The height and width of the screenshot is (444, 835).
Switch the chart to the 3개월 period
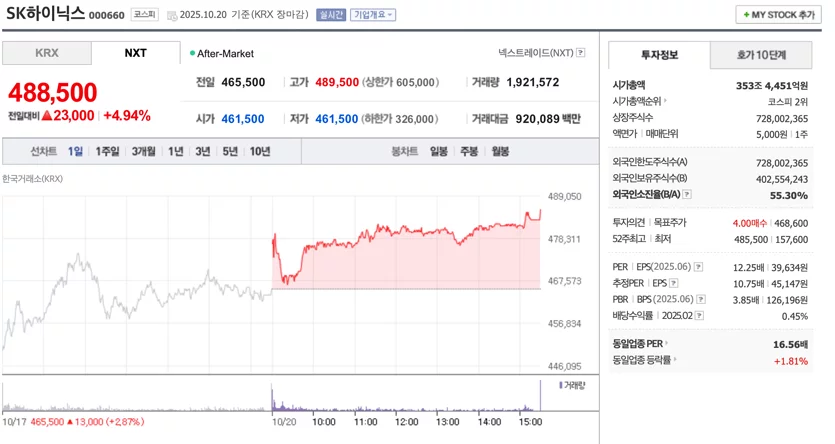(x=143, y=152)
